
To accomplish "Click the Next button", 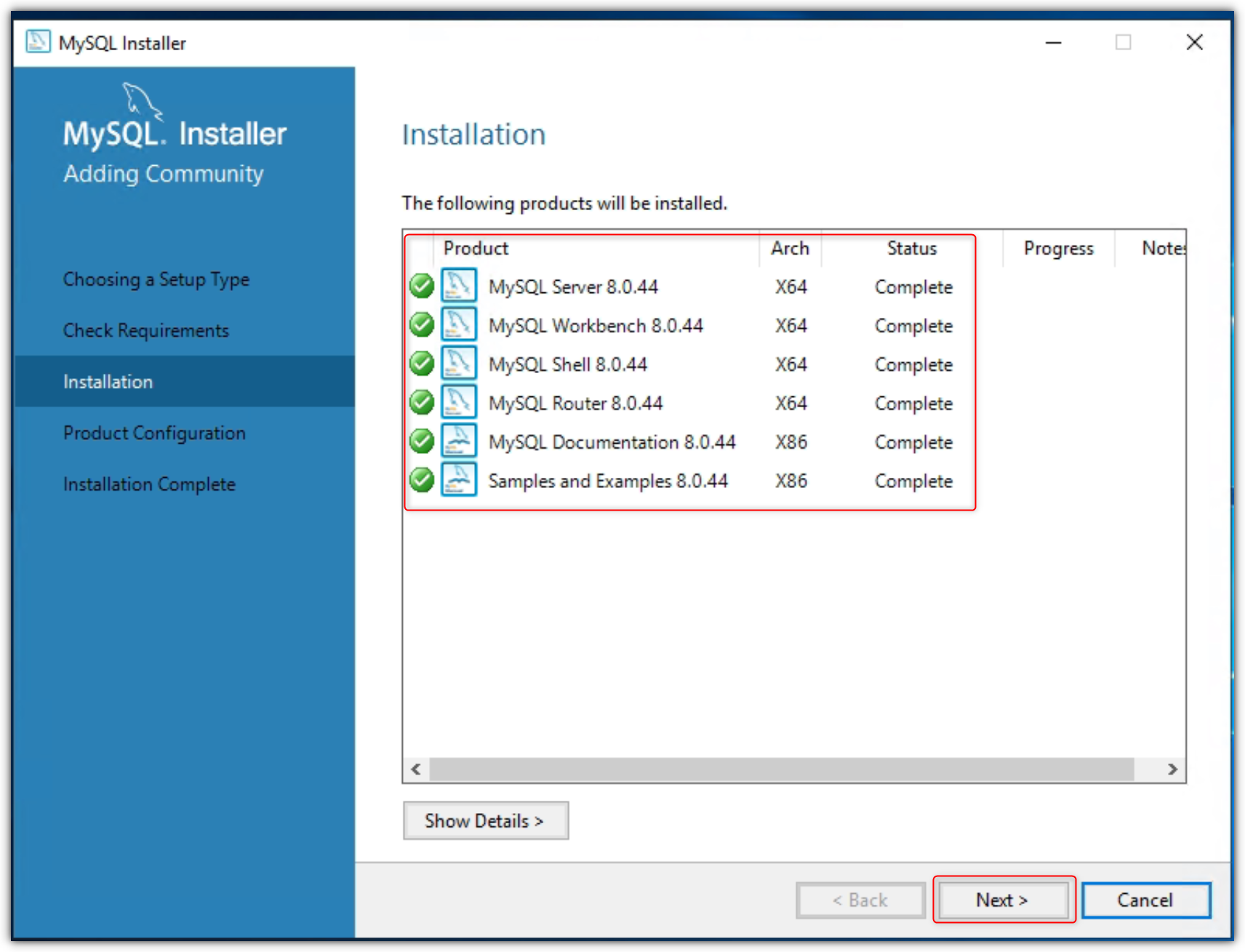I will [x=1002, y=900].
